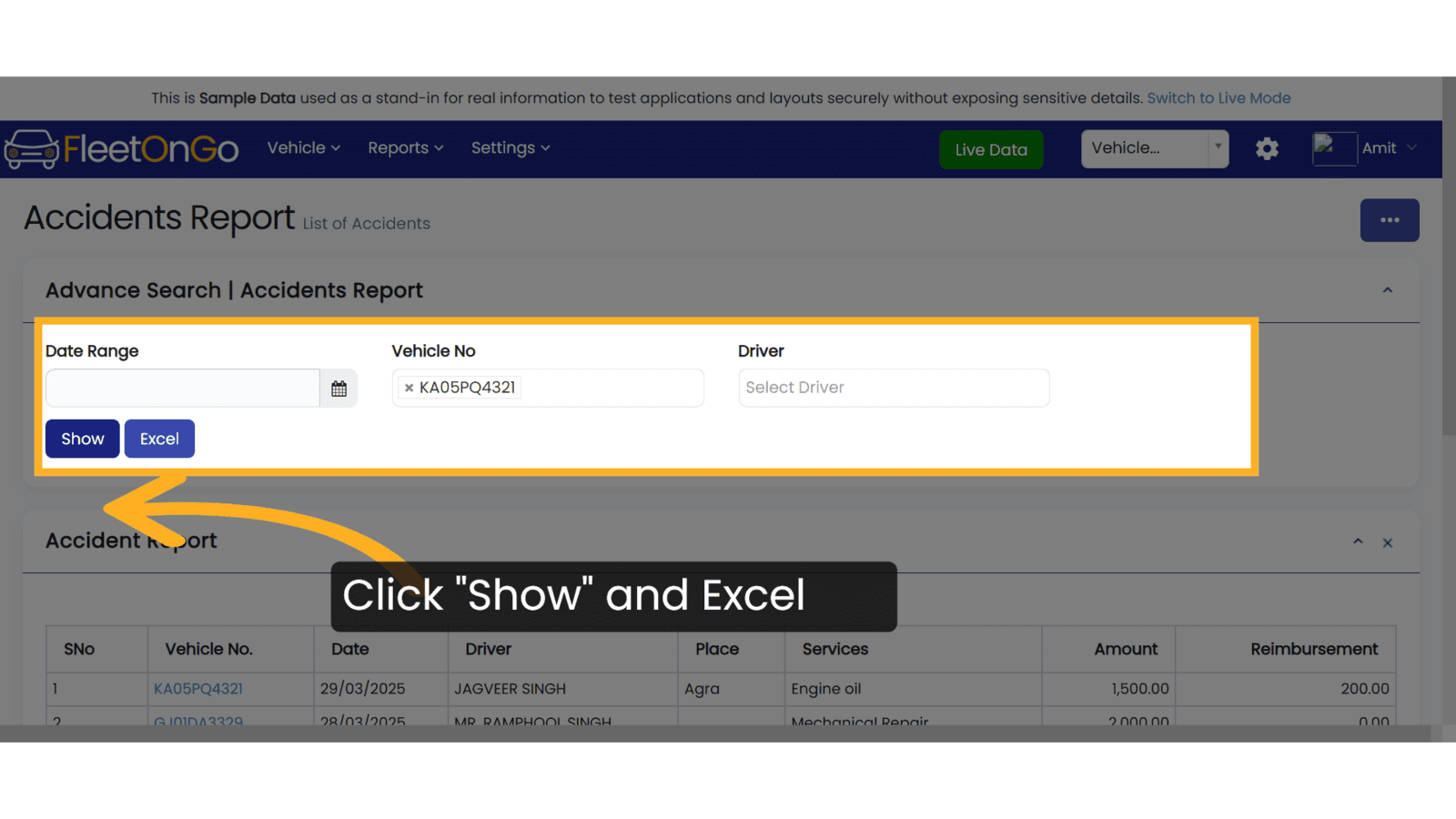The height and width of the screenshot is (819, 1456).
Task: Click the Driver column header
Action: [x=562, y=650]
